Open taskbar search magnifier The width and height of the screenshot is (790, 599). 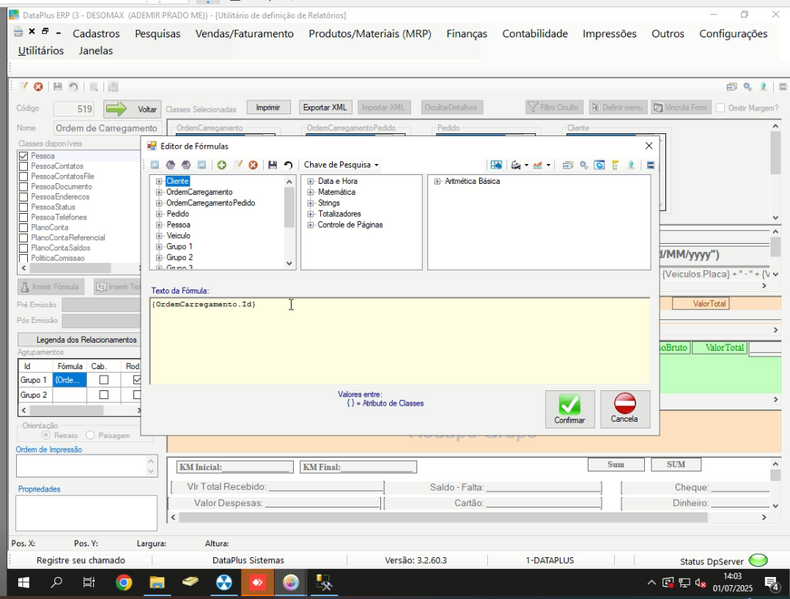(x=56, y=583)
